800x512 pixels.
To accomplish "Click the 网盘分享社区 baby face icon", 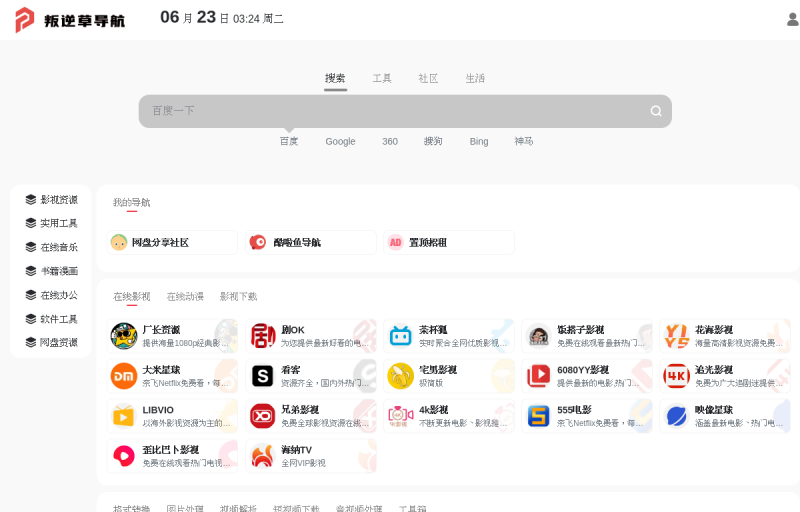I will [x=119, y=242].
